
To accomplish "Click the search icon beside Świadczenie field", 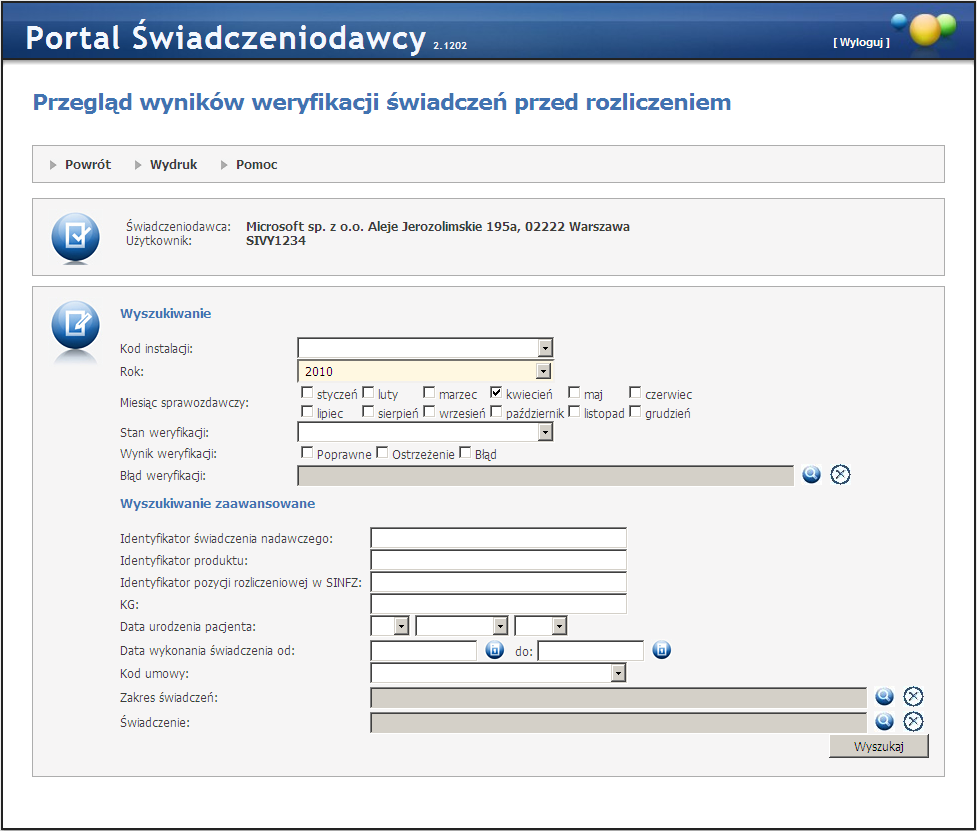I will (x=884, y=721).
